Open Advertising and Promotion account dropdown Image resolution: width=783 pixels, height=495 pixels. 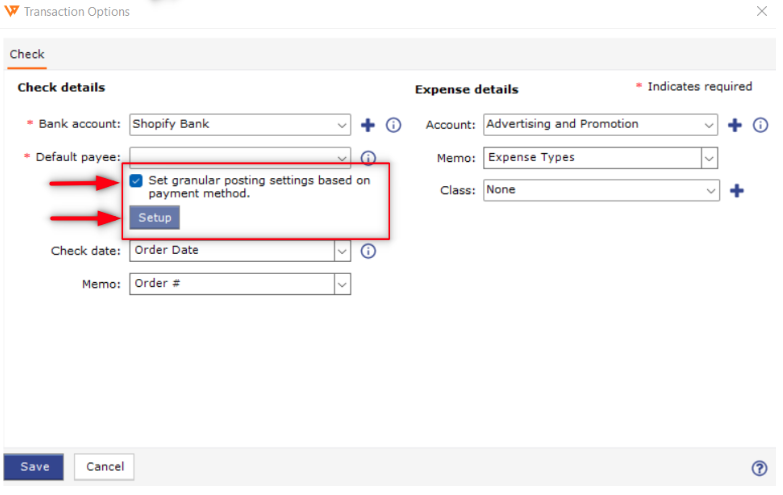click(x=600, y=124)
